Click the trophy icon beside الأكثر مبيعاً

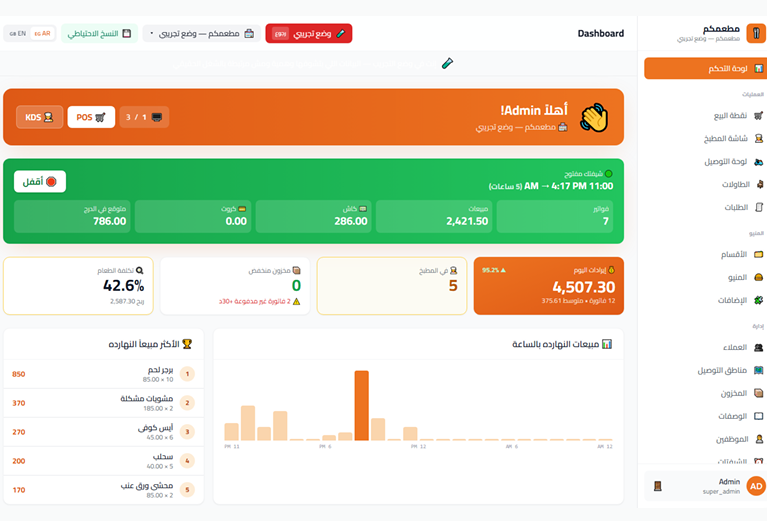(187, 344)
